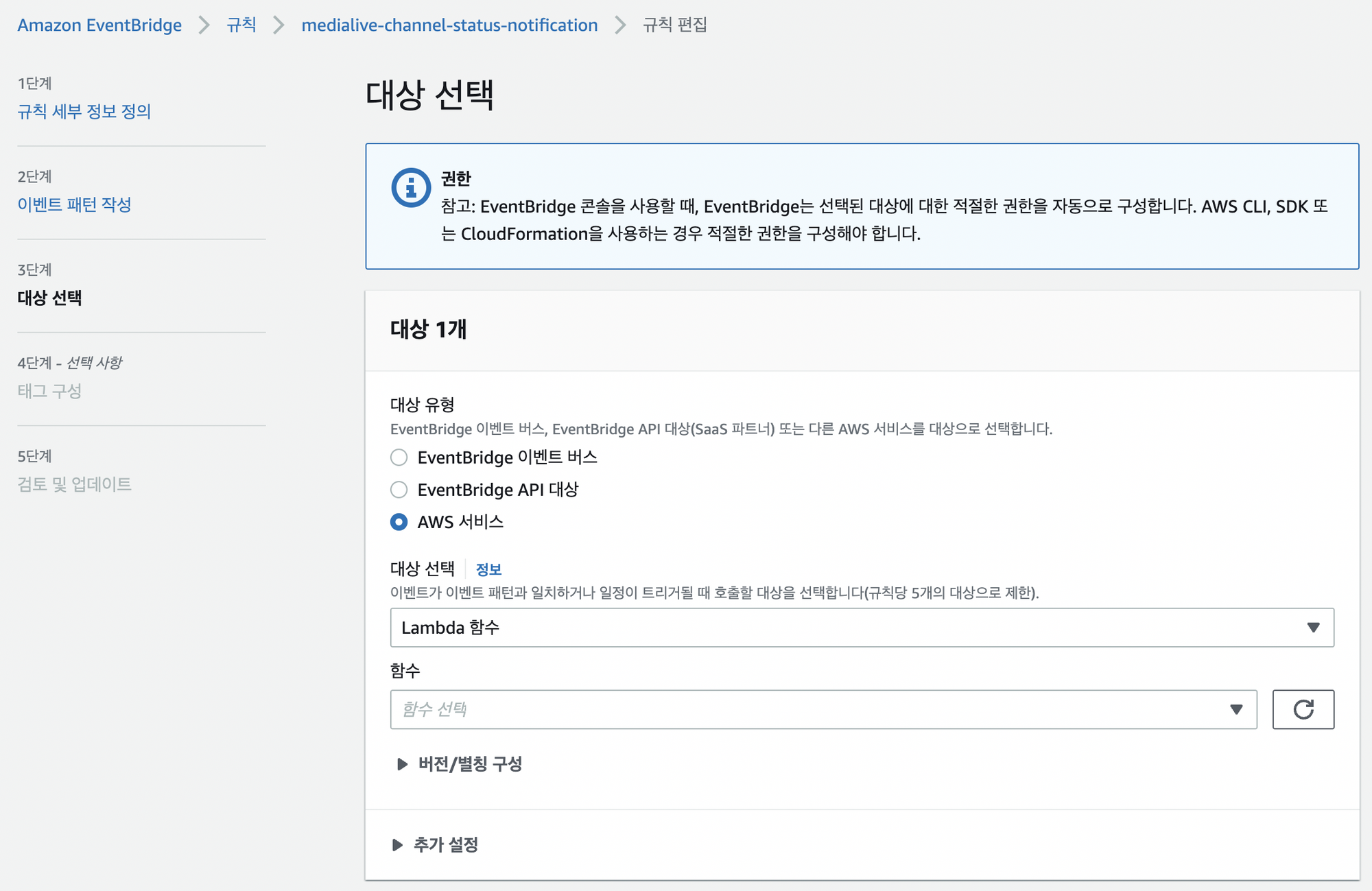Select the AWS 서비스 radio button

click(399, 522)
